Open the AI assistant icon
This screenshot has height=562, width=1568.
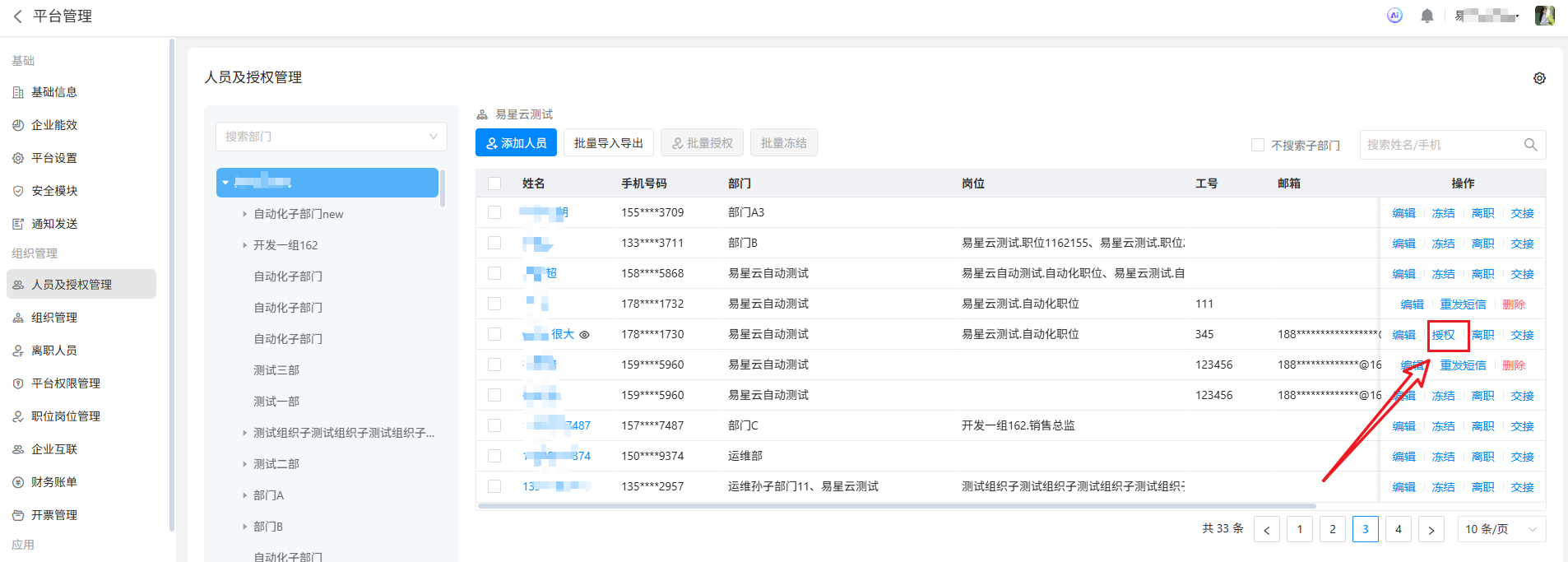(1394, 16)
